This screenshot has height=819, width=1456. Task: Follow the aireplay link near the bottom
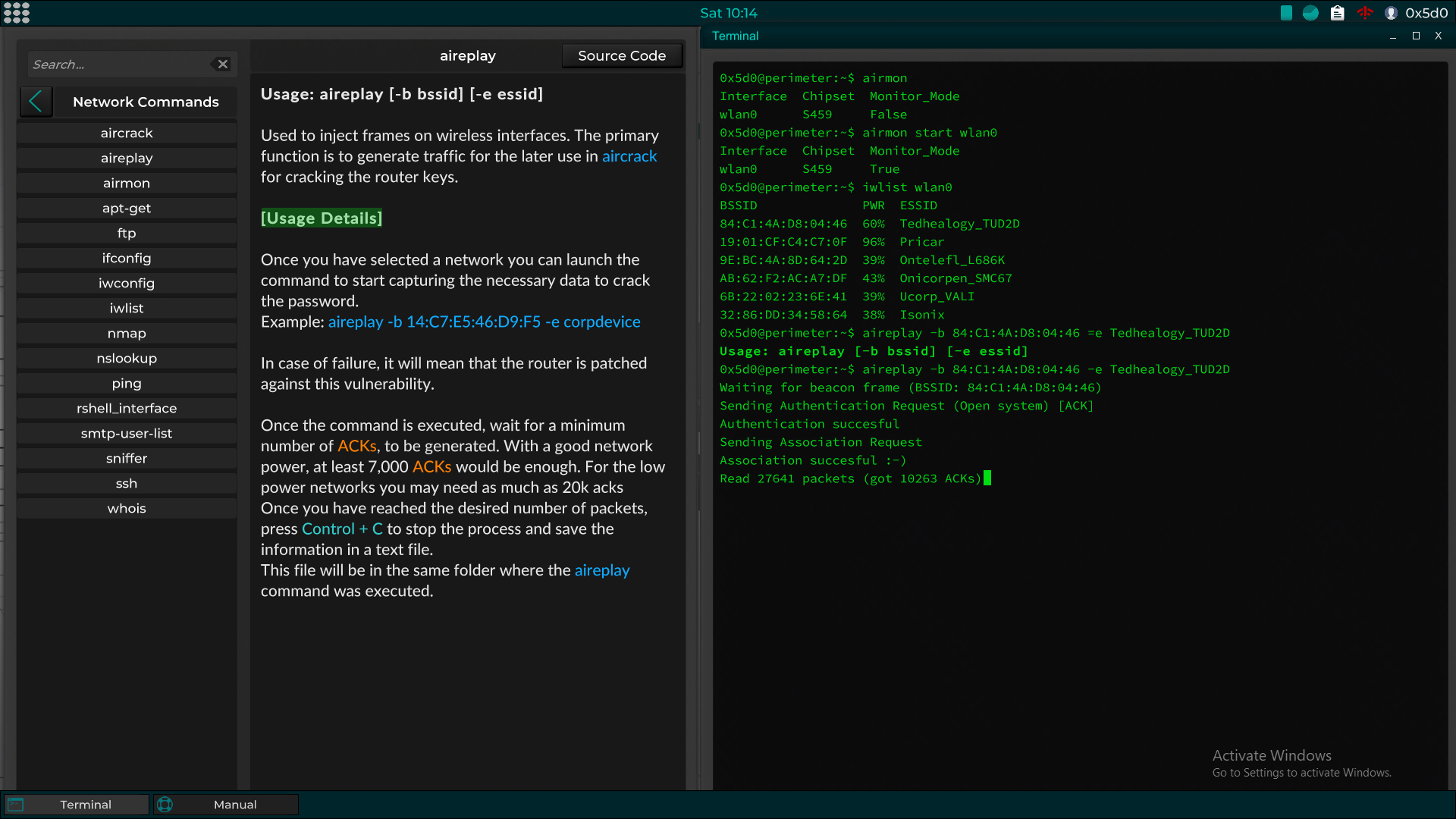coord(602,570)
